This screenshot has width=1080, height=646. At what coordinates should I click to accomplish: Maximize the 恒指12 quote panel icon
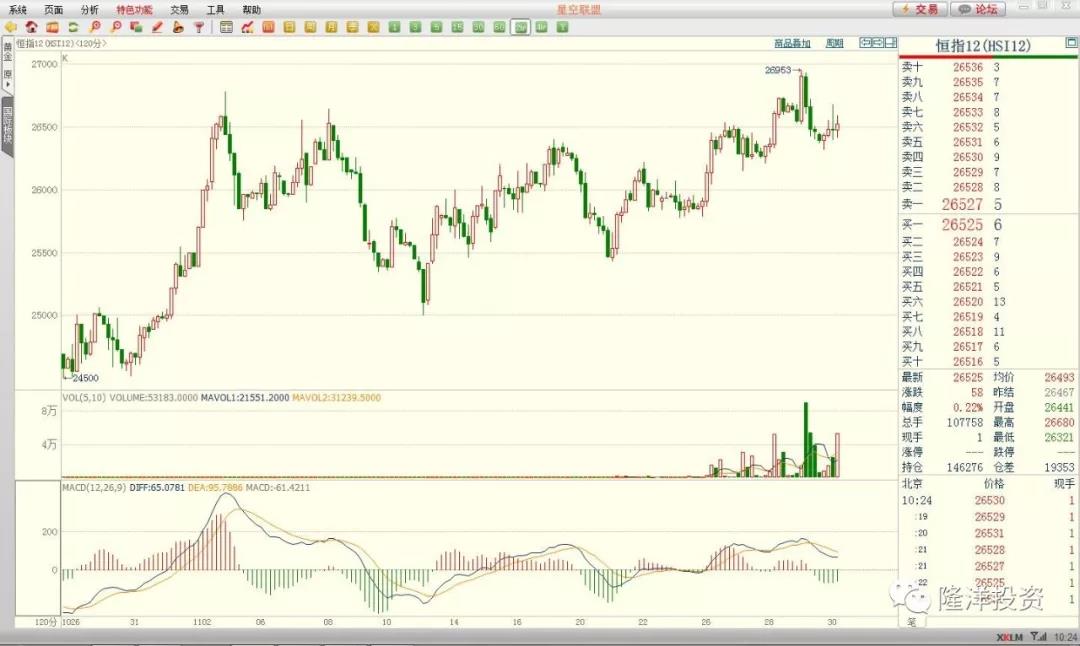pyautogui.click(x=1071, y=43)
